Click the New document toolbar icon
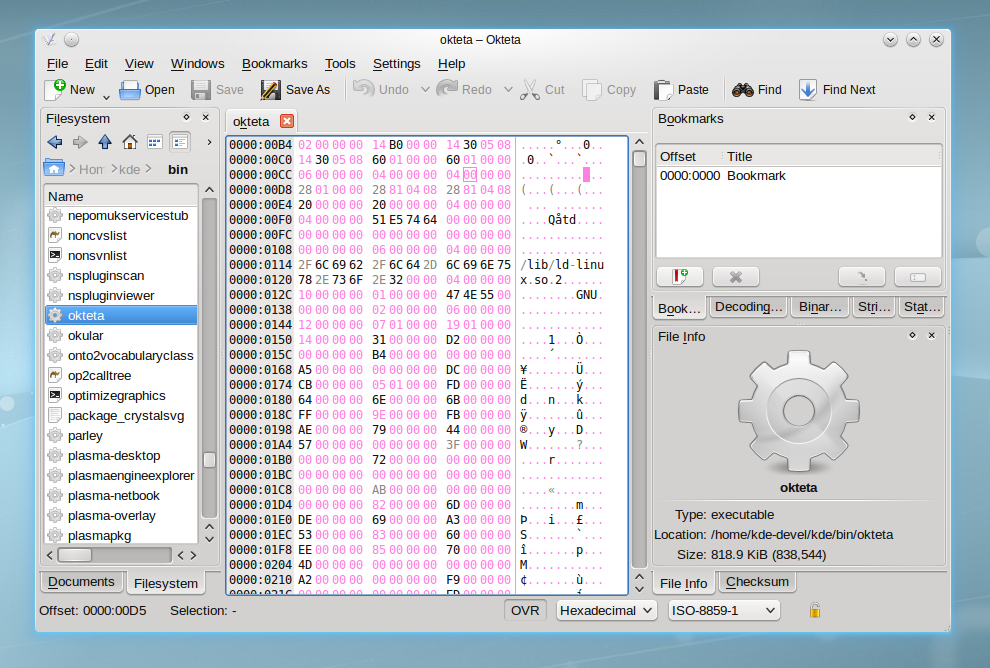The image size is (990, 668). coord(56,89)
